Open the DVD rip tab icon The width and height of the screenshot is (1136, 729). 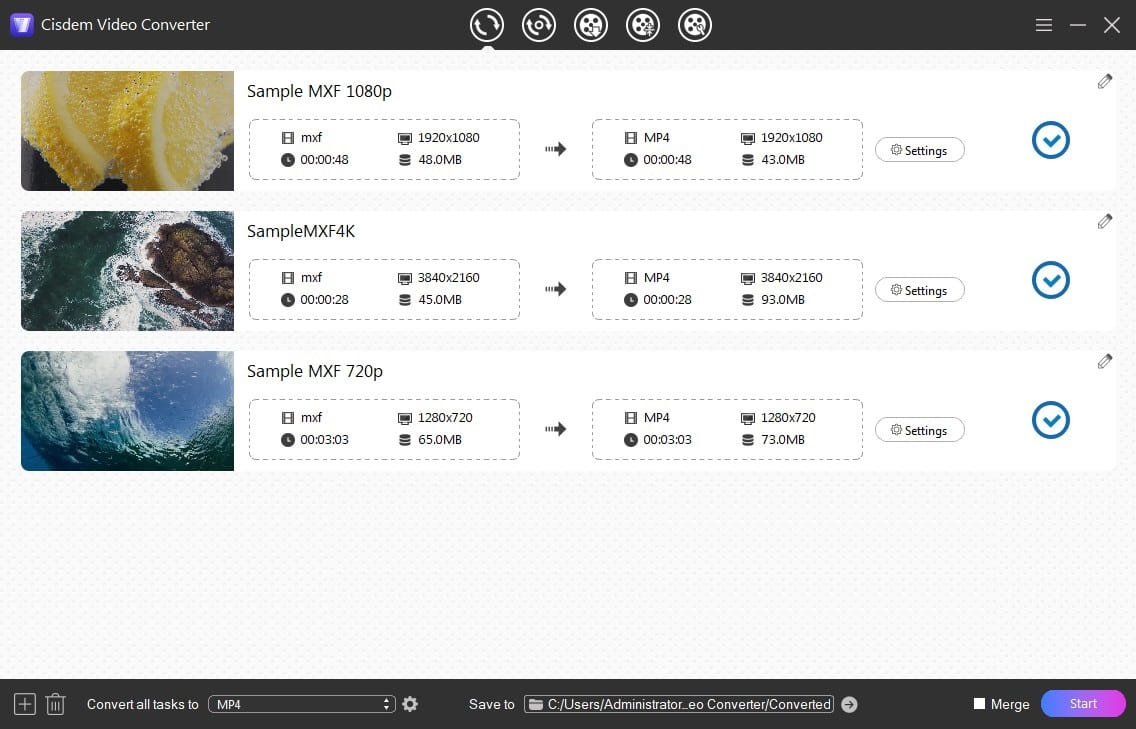[x=539, y=25]
